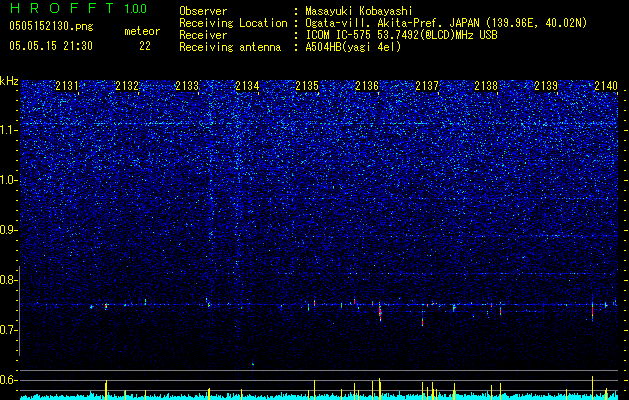
Task: Click the 'Receiver' field label
Action: [203, 35]
